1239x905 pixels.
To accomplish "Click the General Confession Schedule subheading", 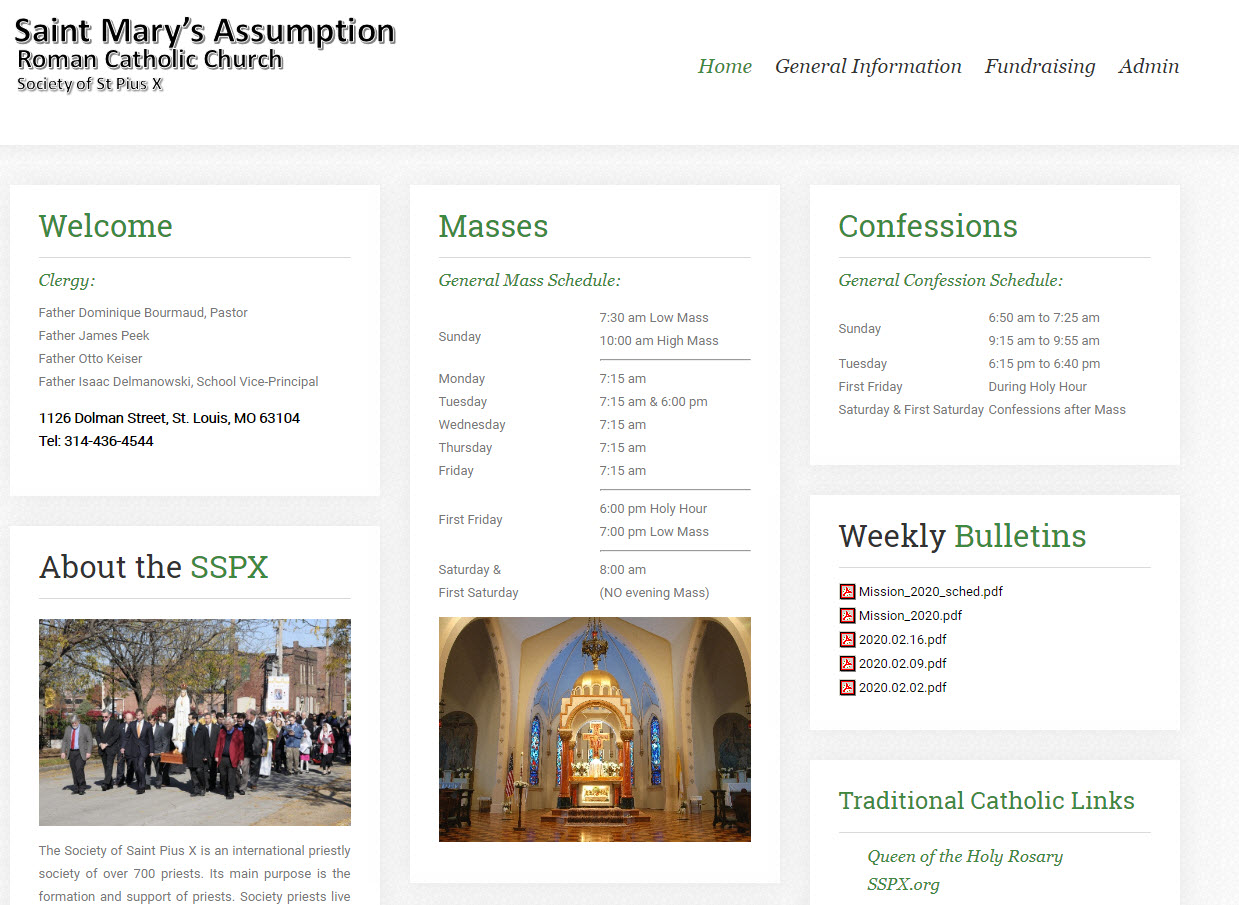I will [951, 281].
